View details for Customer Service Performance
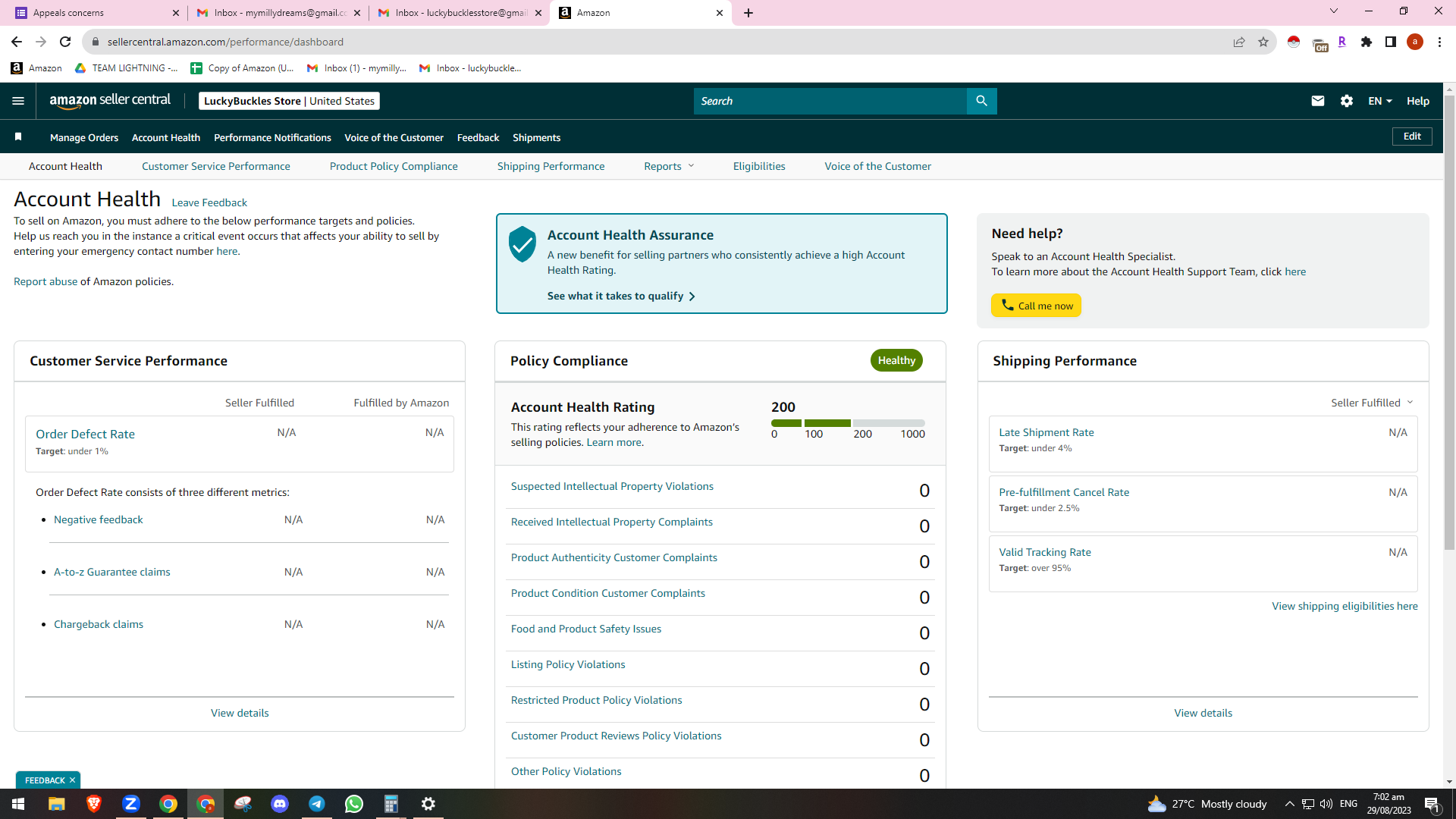The height and width of the screenshot is (819, 1456). [x=240, y=713]
